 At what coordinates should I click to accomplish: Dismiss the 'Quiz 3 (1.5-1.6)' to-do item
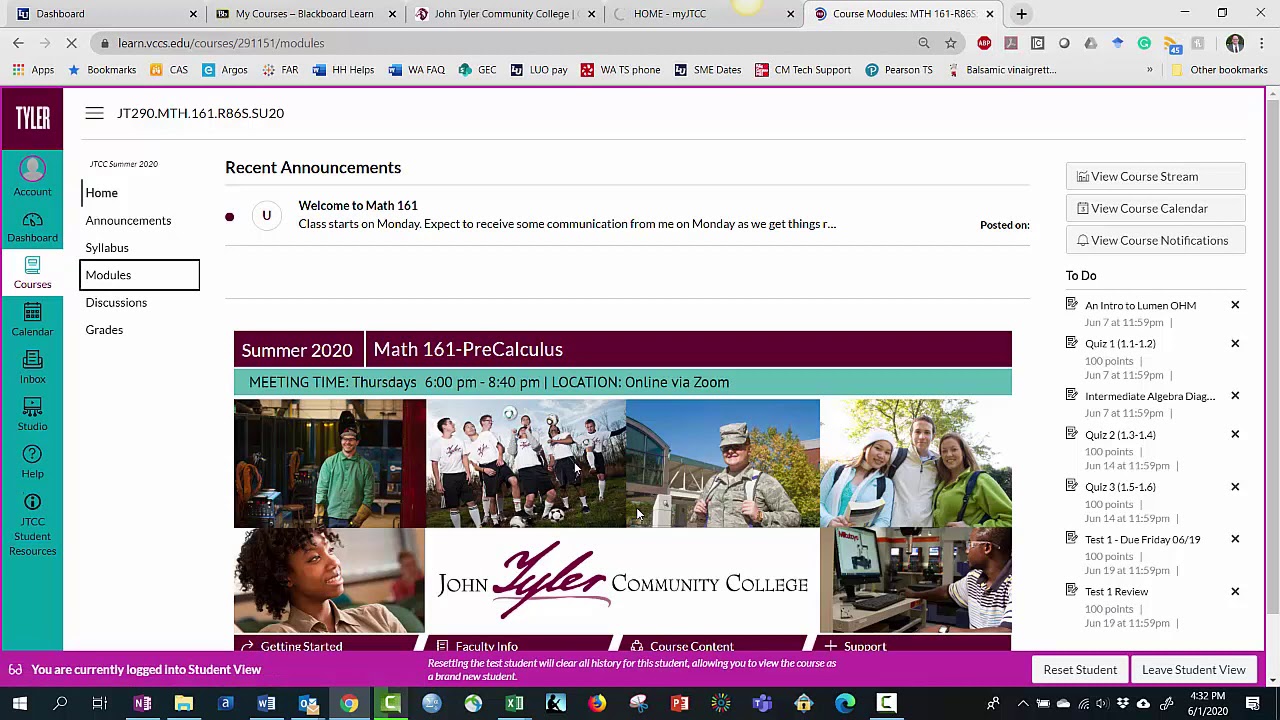click(x=1235, y=486)
